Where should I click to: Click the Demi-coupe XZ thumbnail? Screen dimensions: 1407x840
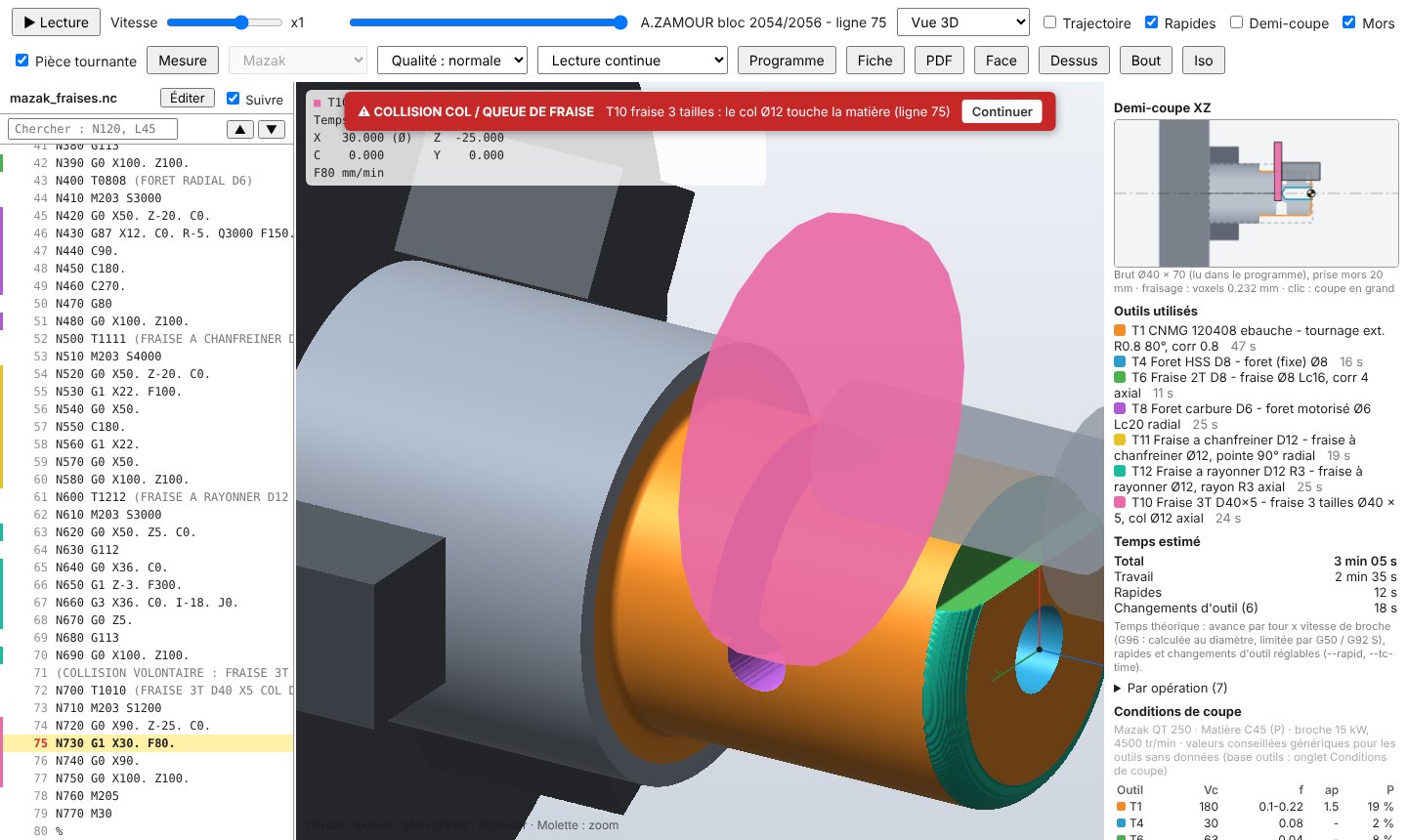point(1256,193)
